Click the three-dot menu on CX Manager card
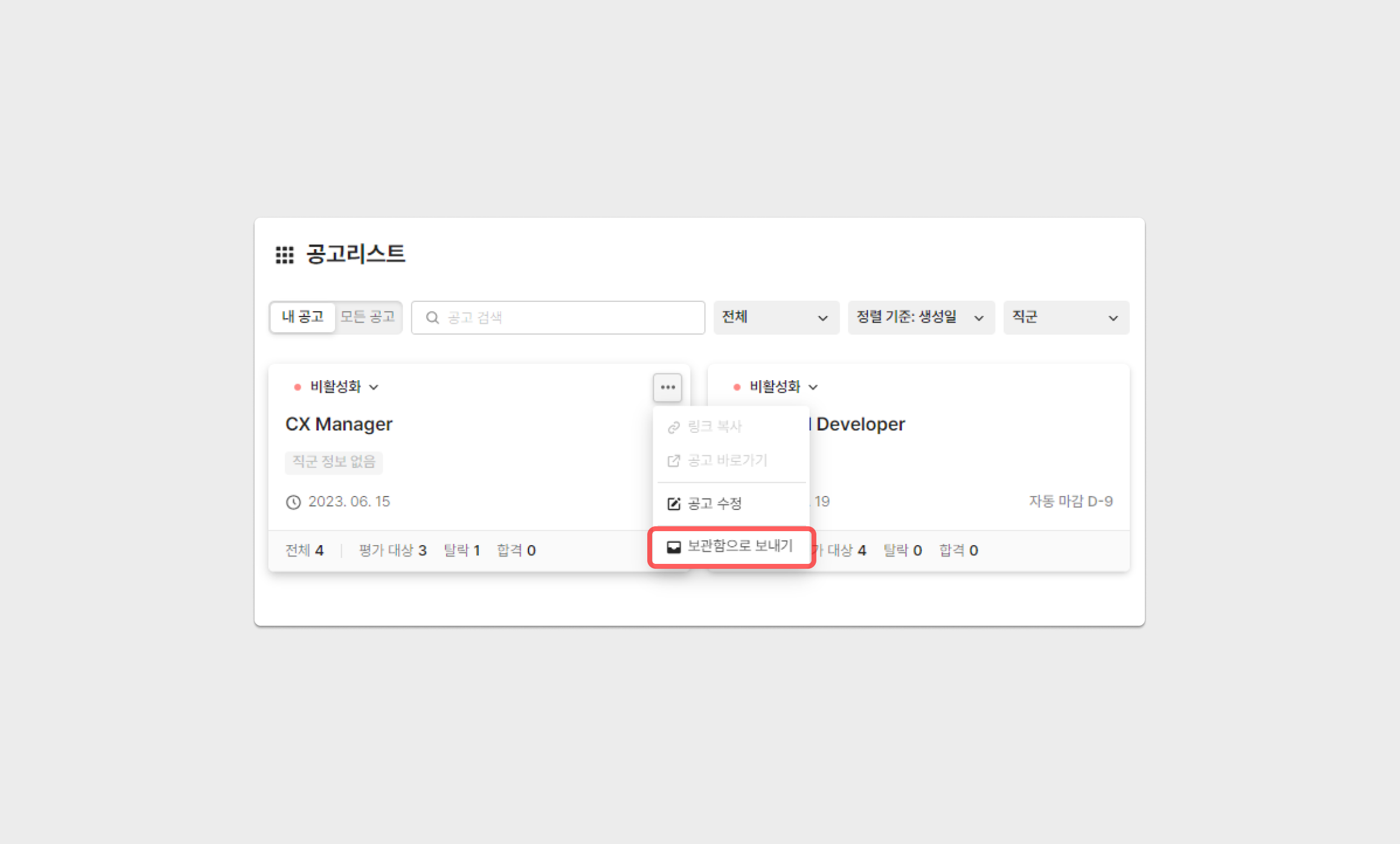 tap(667, 387)
